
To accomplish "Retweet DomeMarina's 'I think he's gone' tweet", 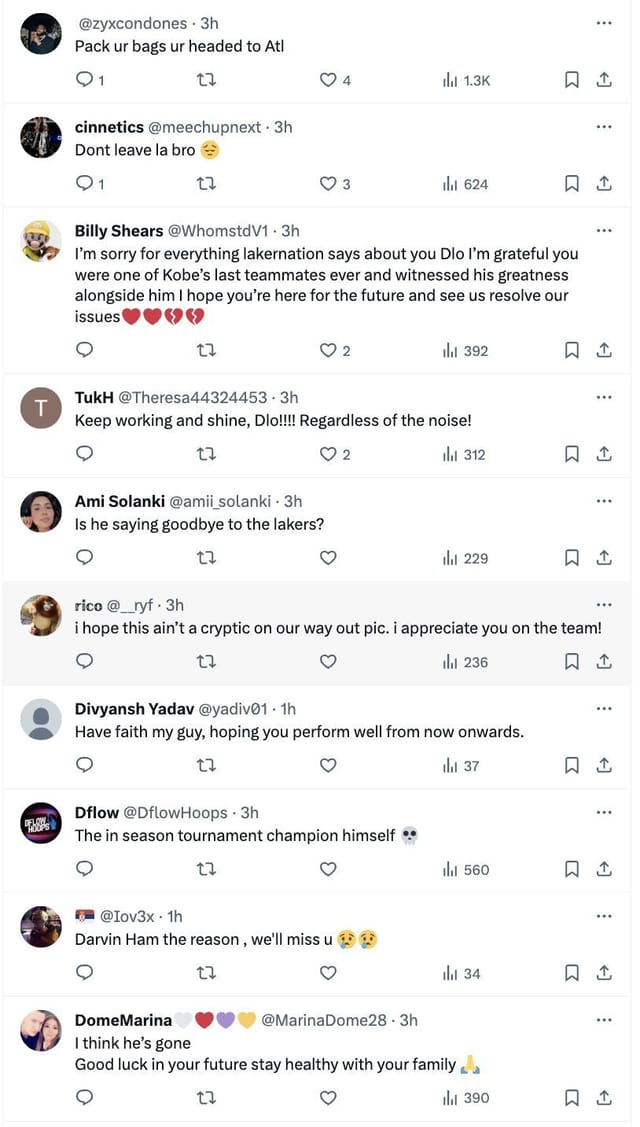I will coord(206,1098).
